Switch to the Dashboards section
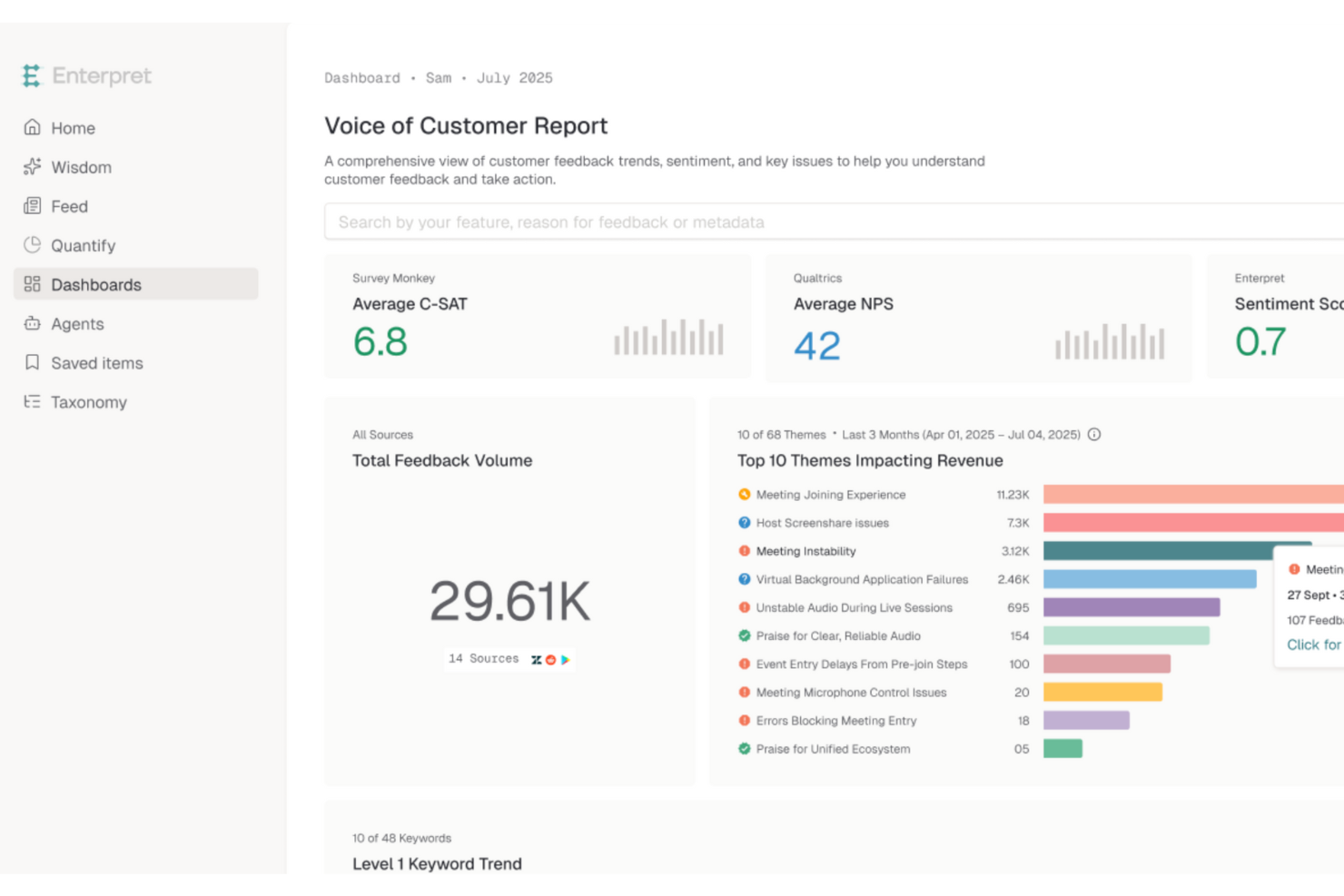The height and width of the screenshot is (896, 1344). (95, 284)
